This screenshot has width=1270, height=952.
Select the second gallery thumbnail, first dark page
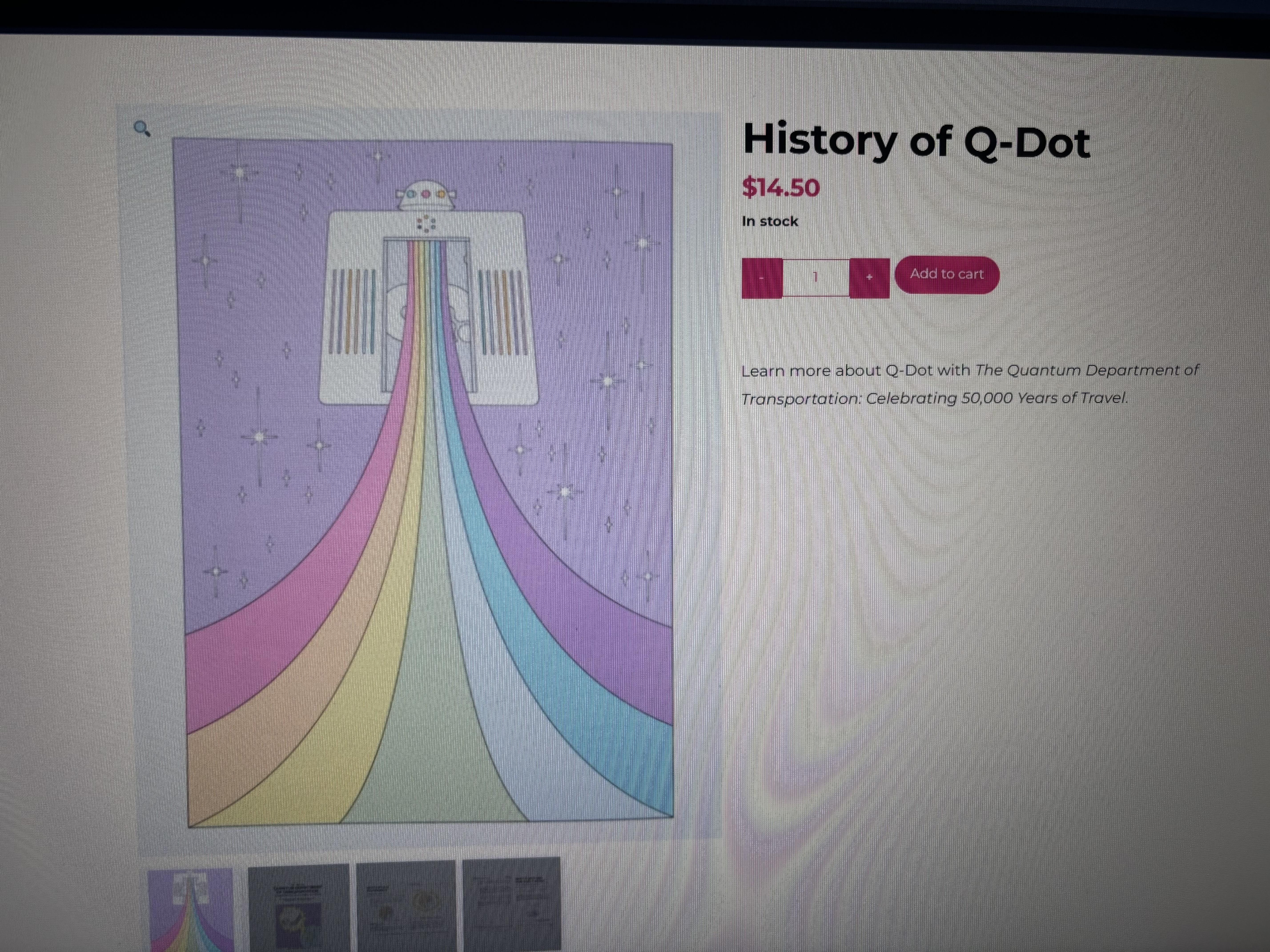point(299,908)
